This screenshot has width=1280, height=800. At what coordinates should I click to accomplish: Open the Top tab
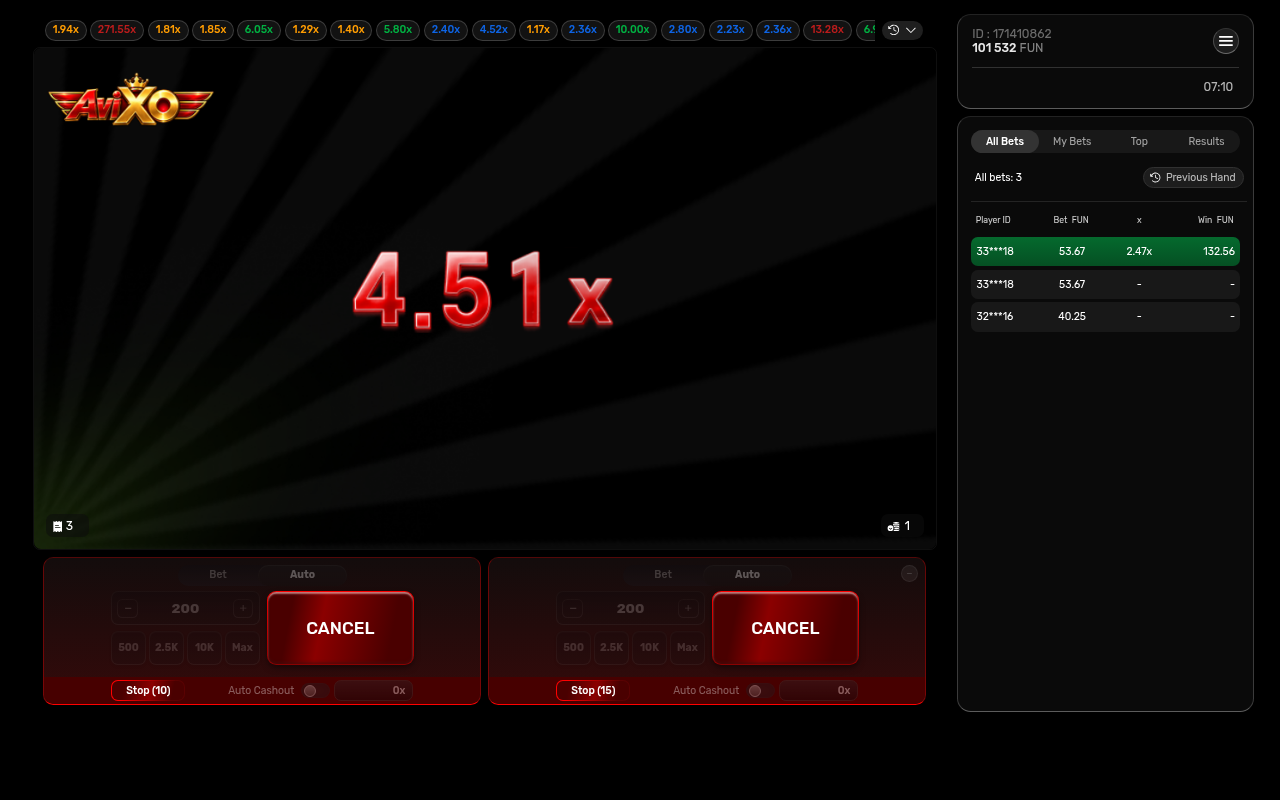(x=1139, y=142)
